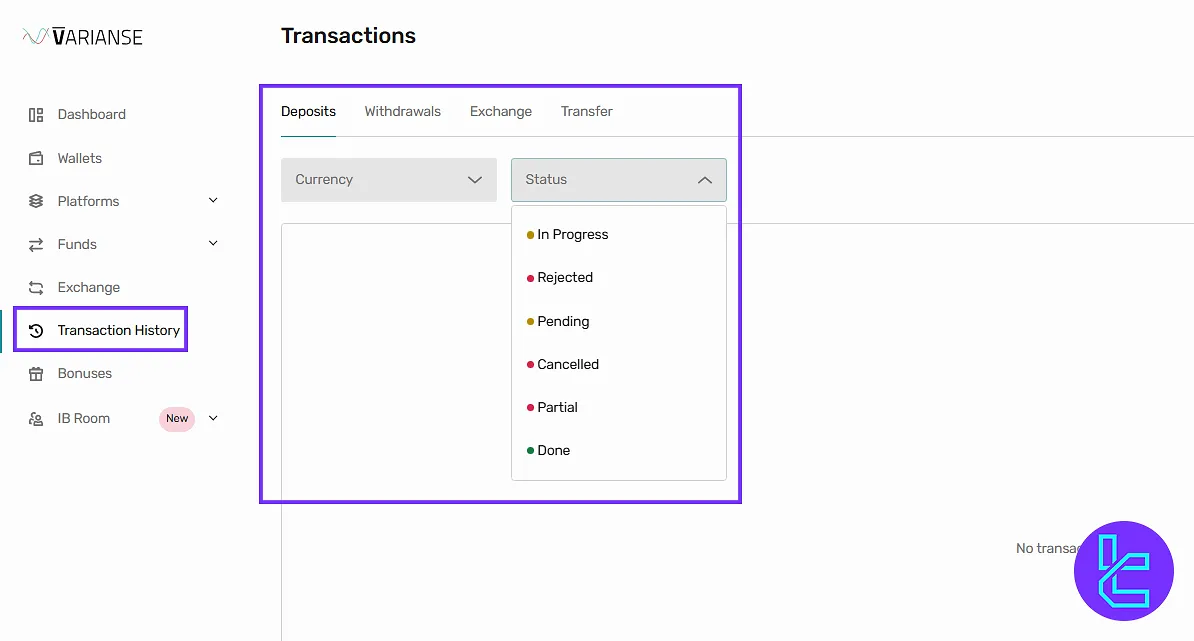Open the Currency dropdown filter
The width and height of the screenshot is (1194, 641).
click(388, 180)
